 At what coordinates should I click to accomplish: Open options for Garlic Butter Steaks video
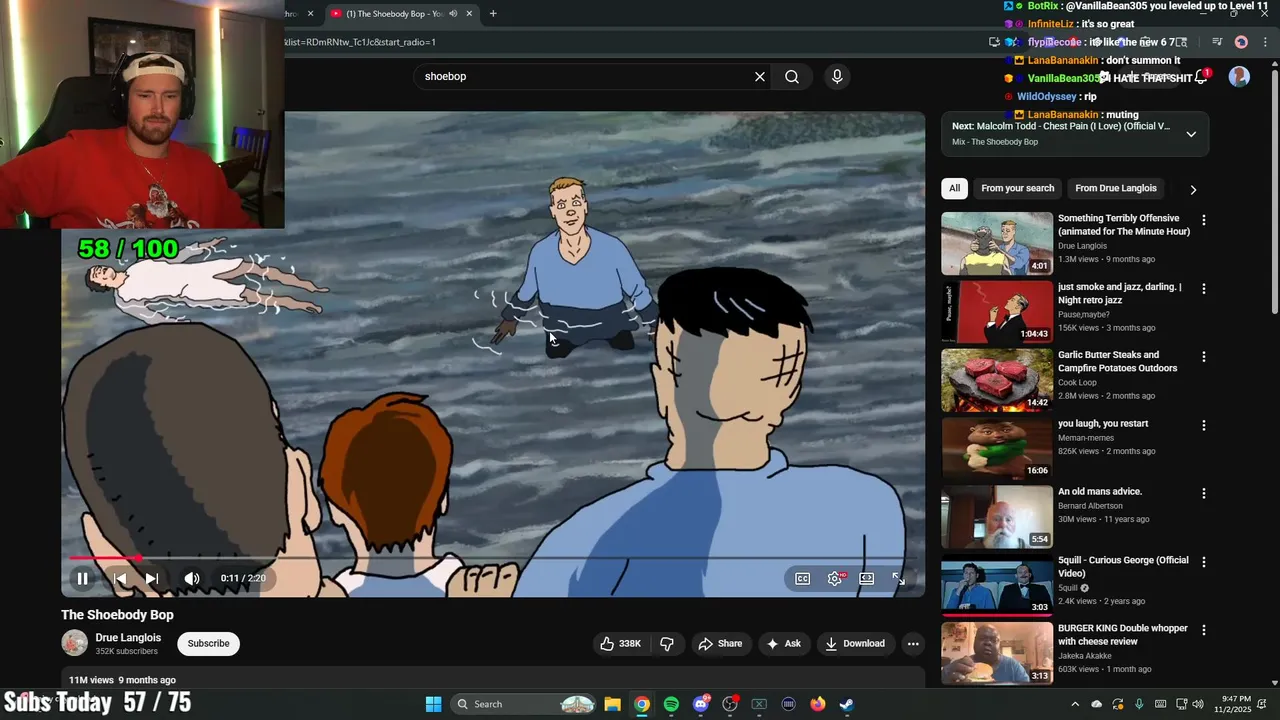click(x=1204, y=357)
